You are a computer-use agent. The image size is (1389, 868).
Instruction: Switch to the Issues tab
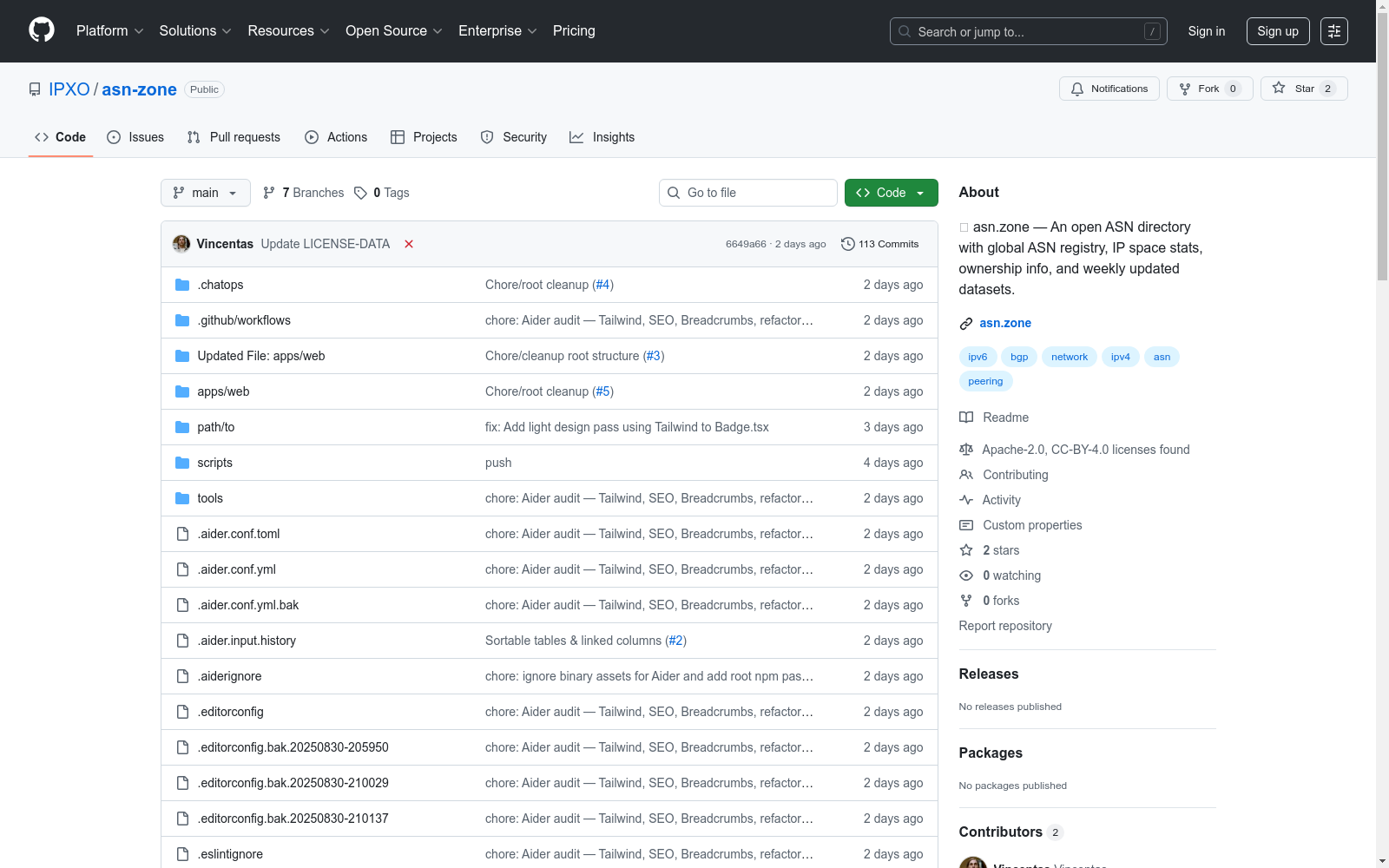[135, 137]
